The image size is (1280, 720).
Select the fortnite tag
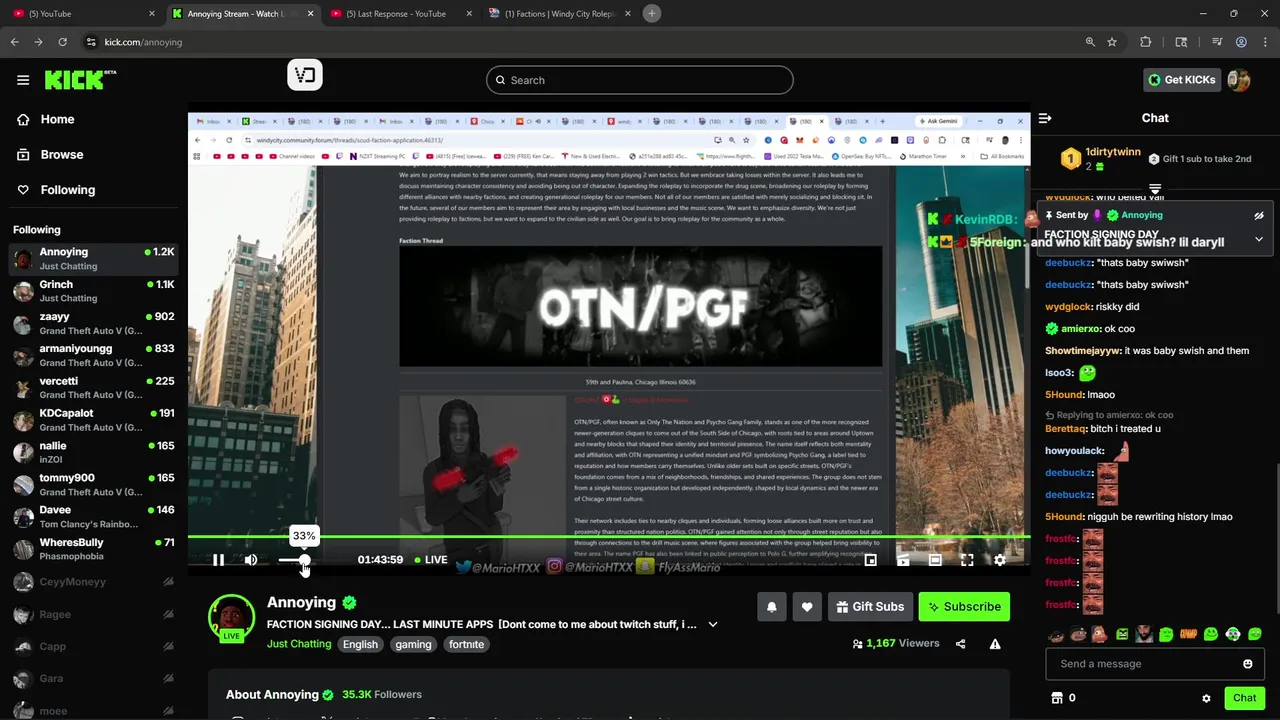point(466,644)
